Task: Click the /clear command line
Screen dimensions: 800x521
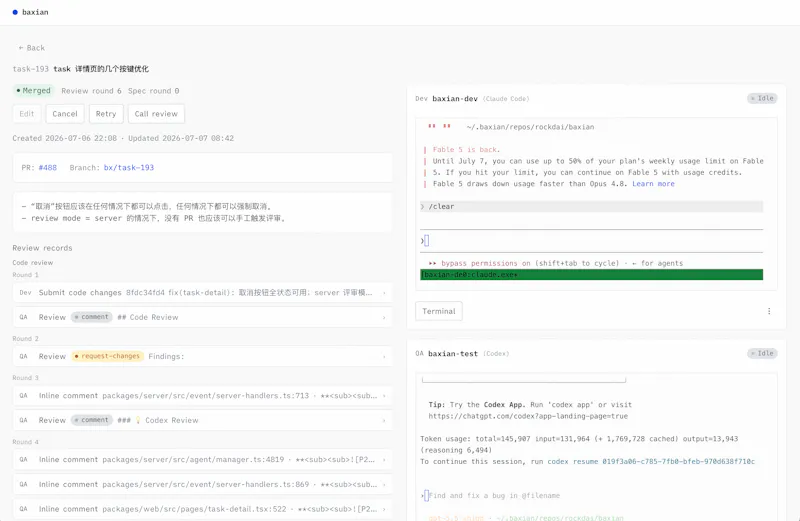Action: pyautogui.click(x=591, y=207)
